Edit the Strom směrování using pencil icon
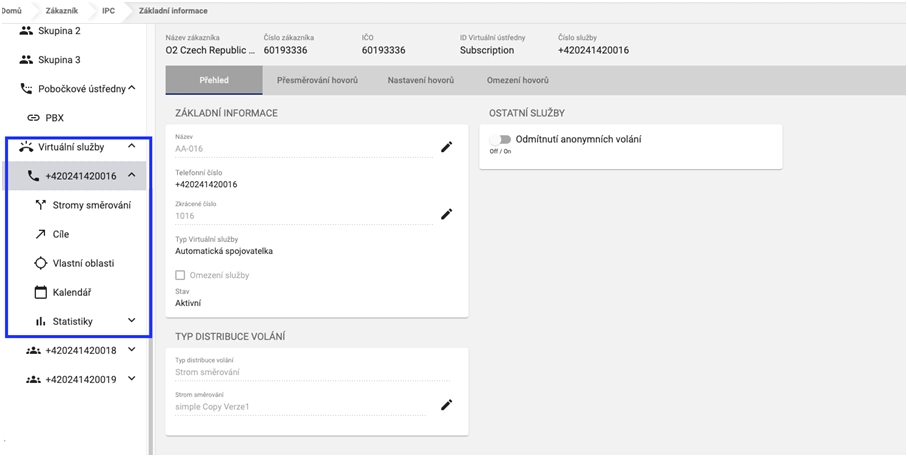 pos(447,405)
